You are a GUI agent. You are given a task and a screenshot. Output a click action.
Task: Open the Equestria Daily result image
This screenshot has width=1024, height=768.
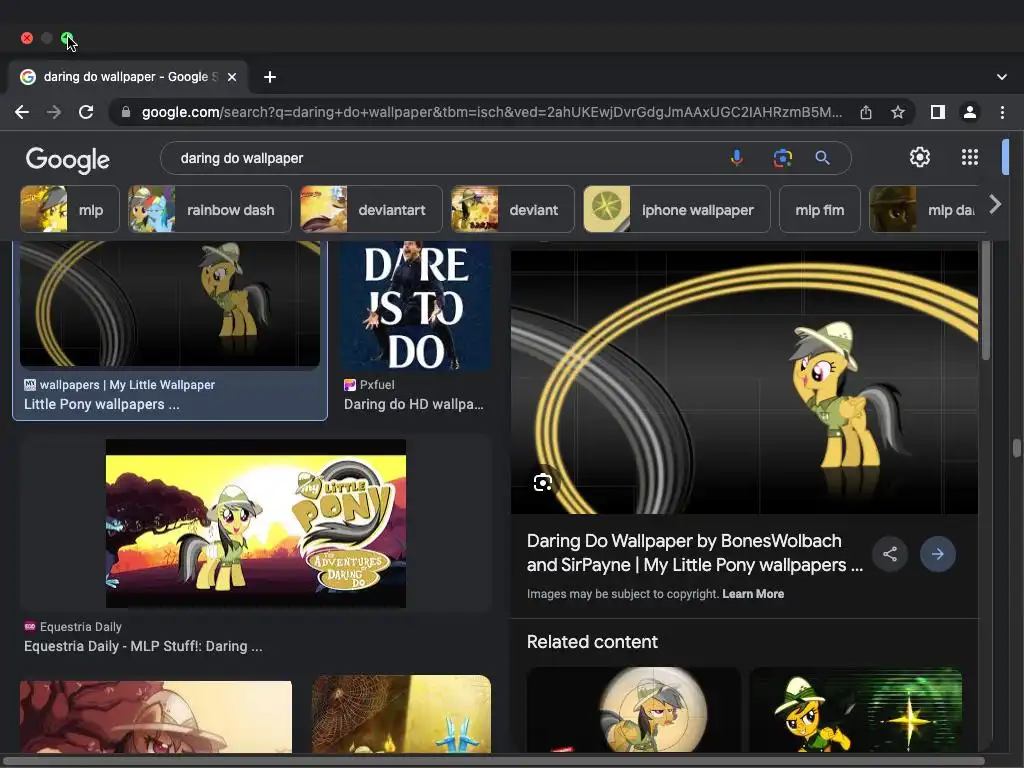pos(255,523)
